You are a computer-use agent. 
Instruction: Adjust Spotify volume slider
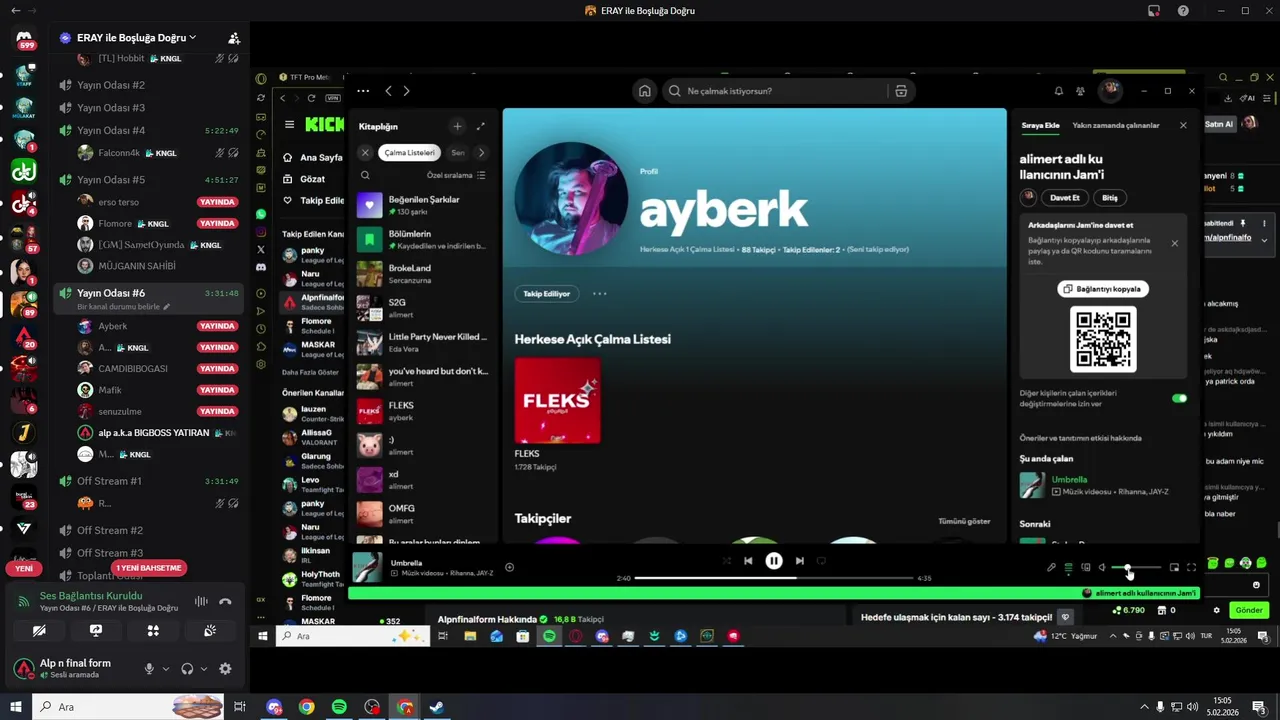[1137, 568]
